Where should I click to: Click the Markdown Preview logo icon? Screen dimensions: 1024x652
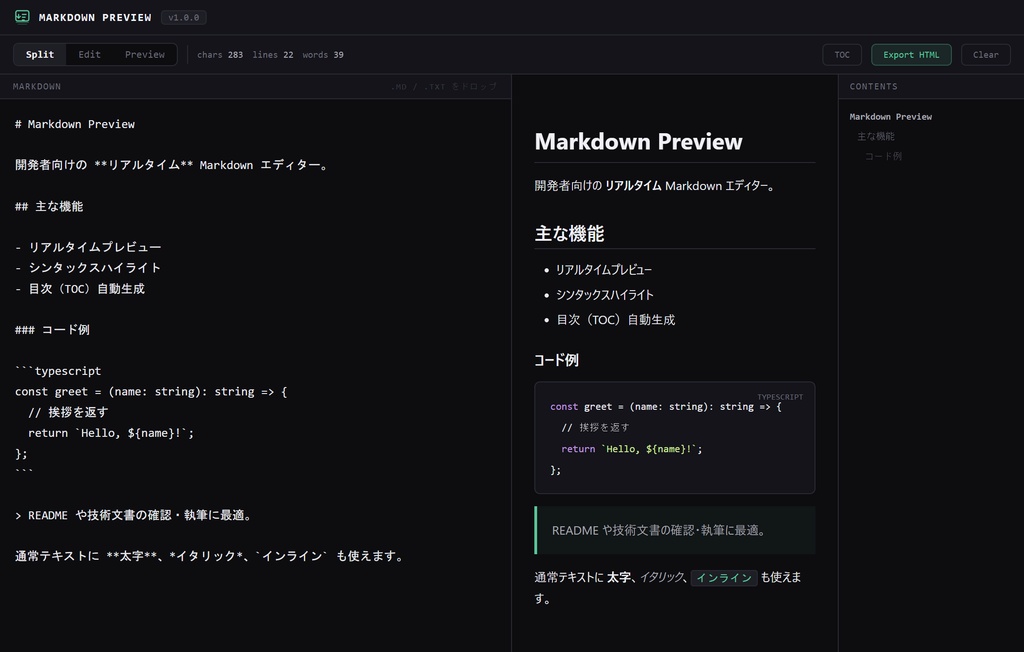pyautogui.click(x=22, y=17)
